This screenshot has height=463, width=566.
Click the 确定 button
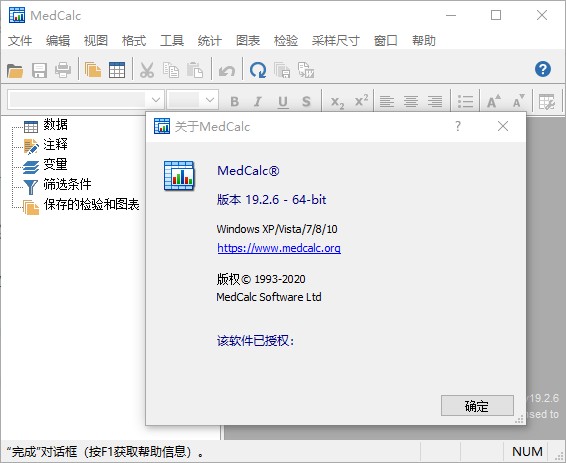click(477, 406)
